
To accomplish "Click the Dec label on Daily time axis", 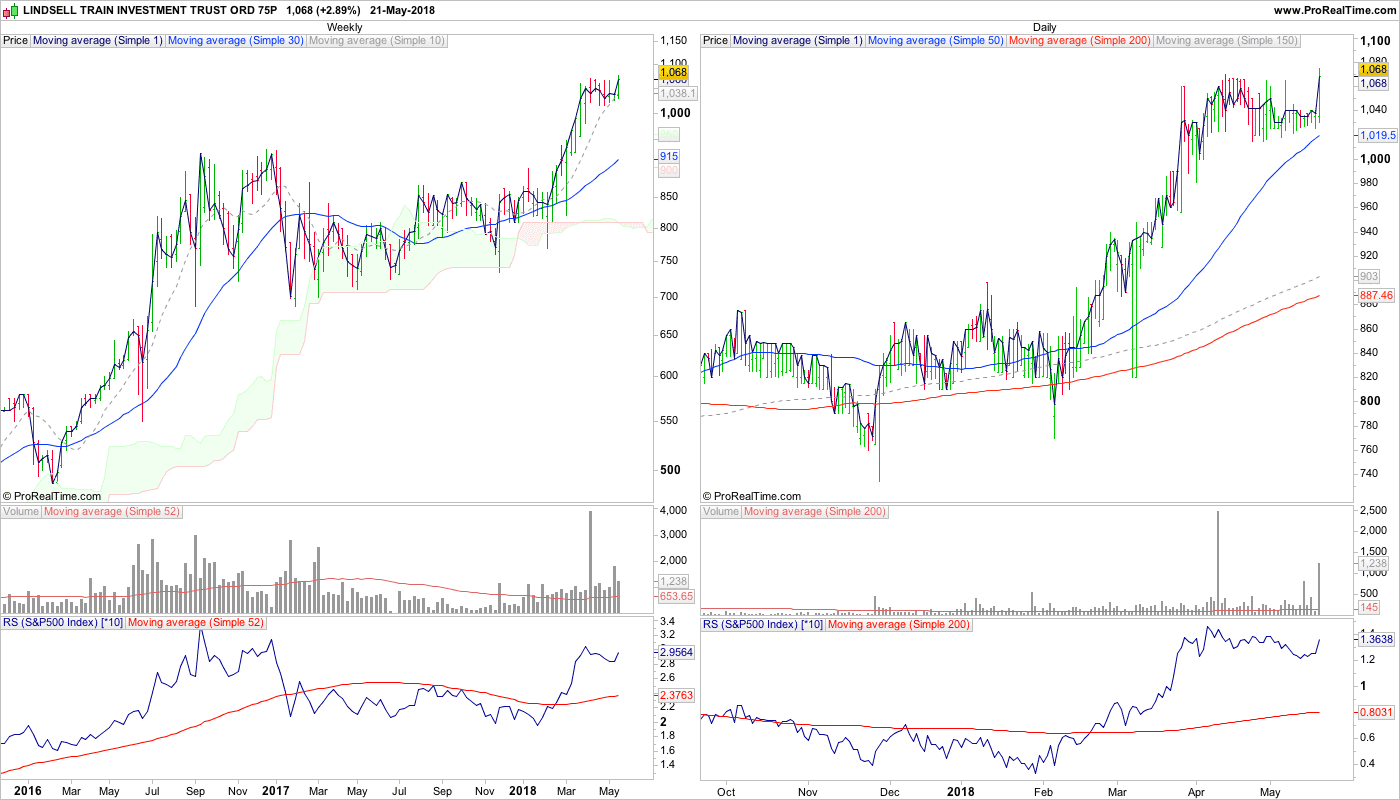I will pos(890,791).
